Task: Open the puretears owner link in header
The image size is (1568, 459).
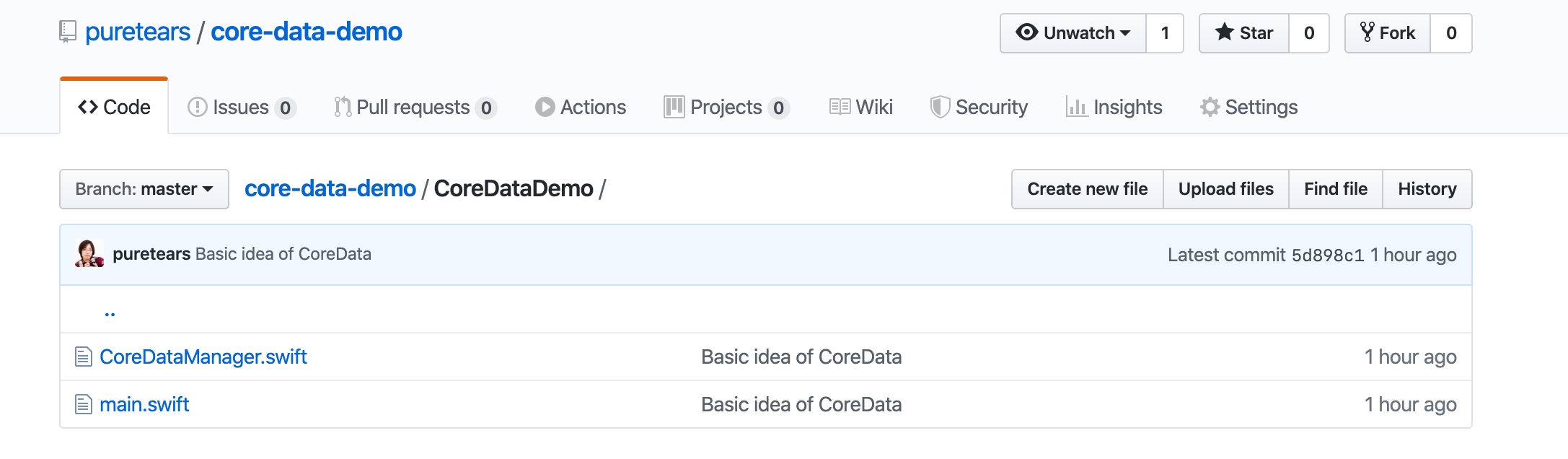Action: coord(138,32)
